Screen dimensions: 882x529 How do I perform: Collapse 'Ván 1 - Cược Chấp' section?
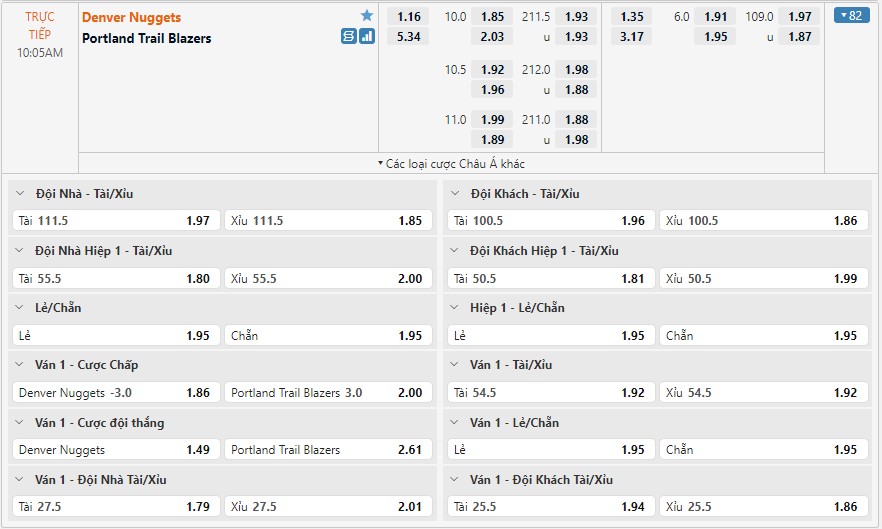coord(22,365)
